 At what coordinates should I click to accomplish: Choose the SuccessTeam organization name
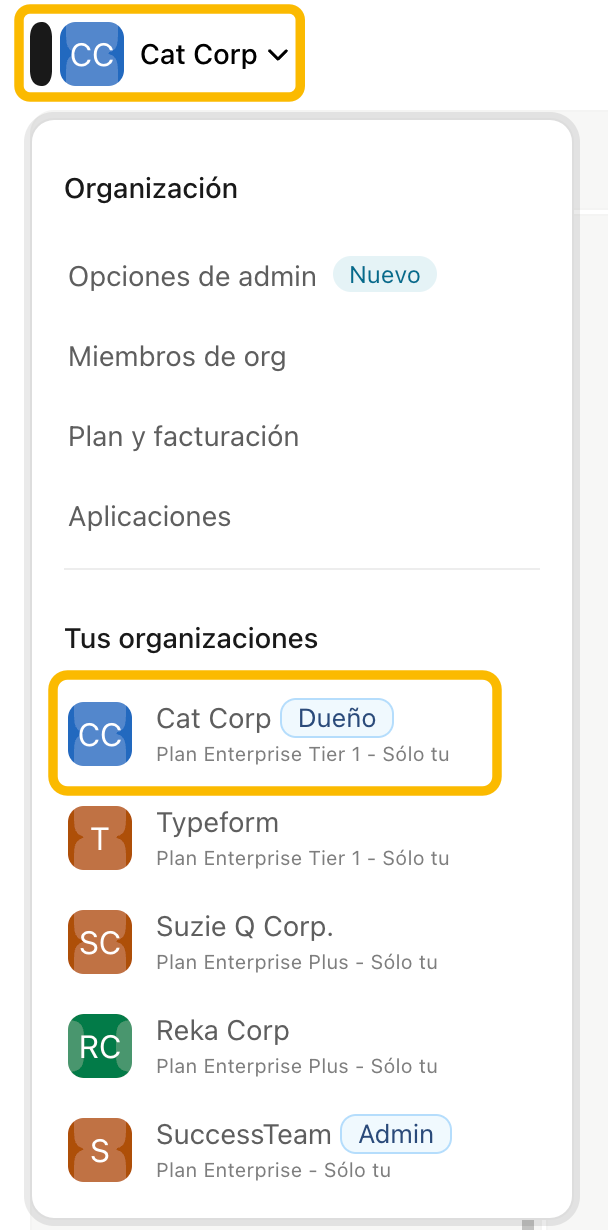coord(243,1134)
